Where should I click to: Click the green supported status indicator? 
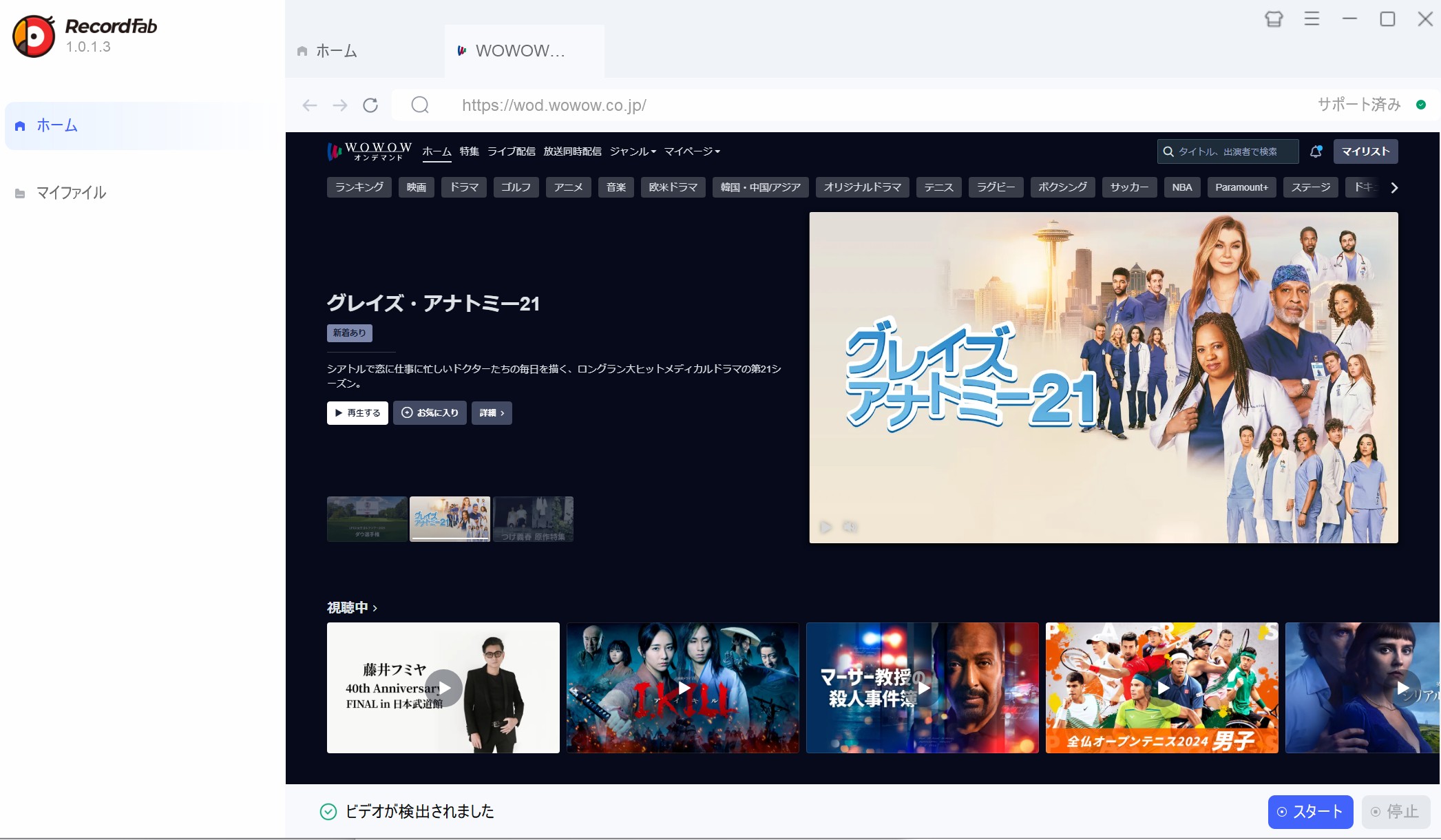1421,105
